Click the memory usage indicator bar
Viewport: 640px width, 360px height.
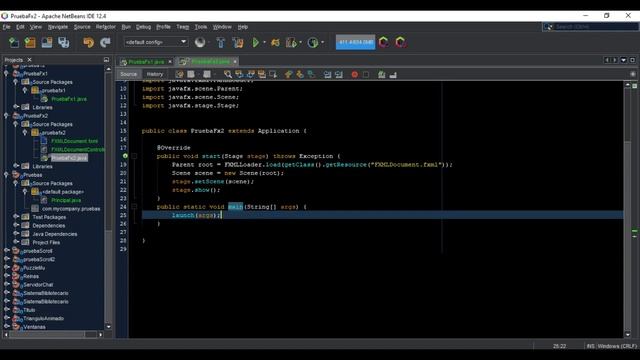(355, 42)
